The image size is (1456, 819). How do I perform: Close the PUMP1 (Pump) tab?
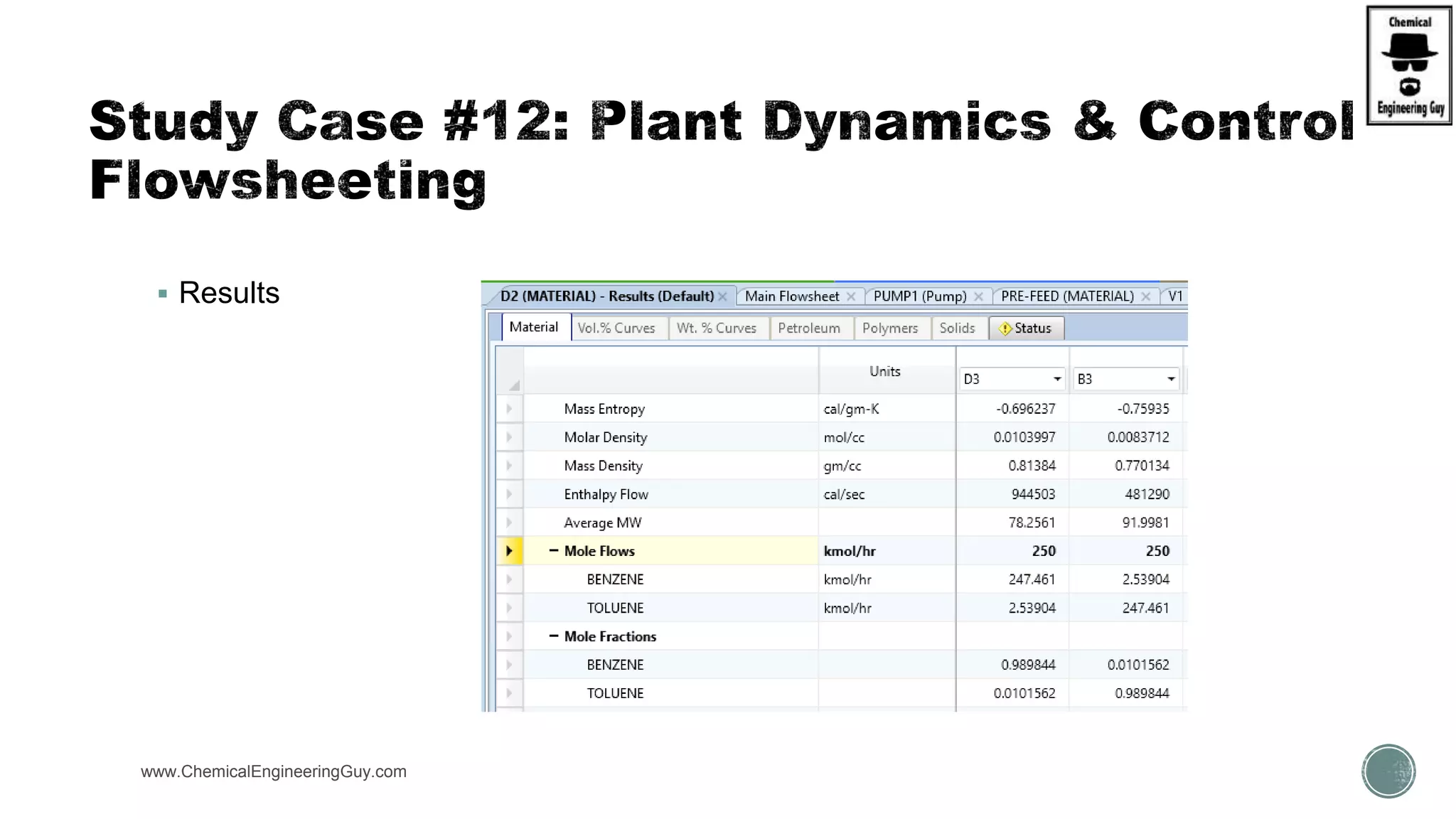[x=978, y=297]
